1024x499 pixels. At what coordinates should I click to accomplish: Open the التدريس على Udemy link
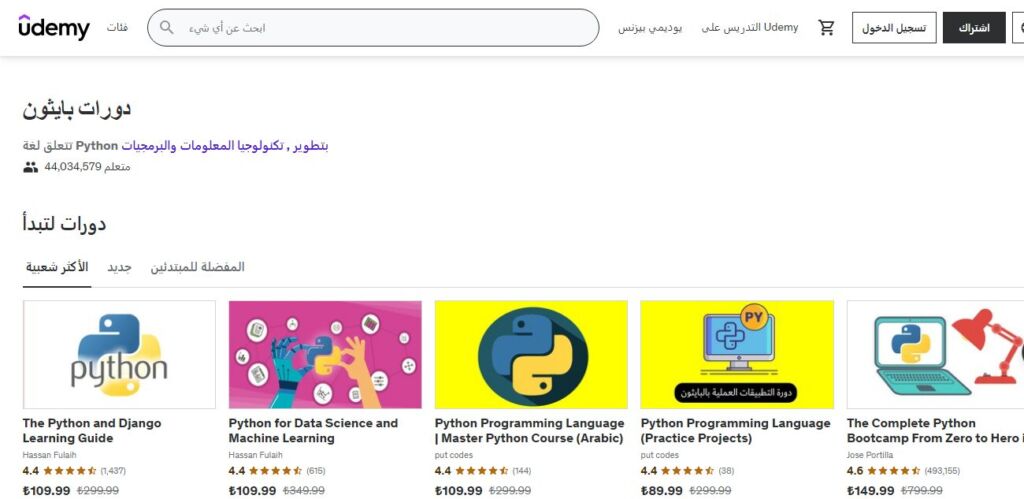[749, 28]
